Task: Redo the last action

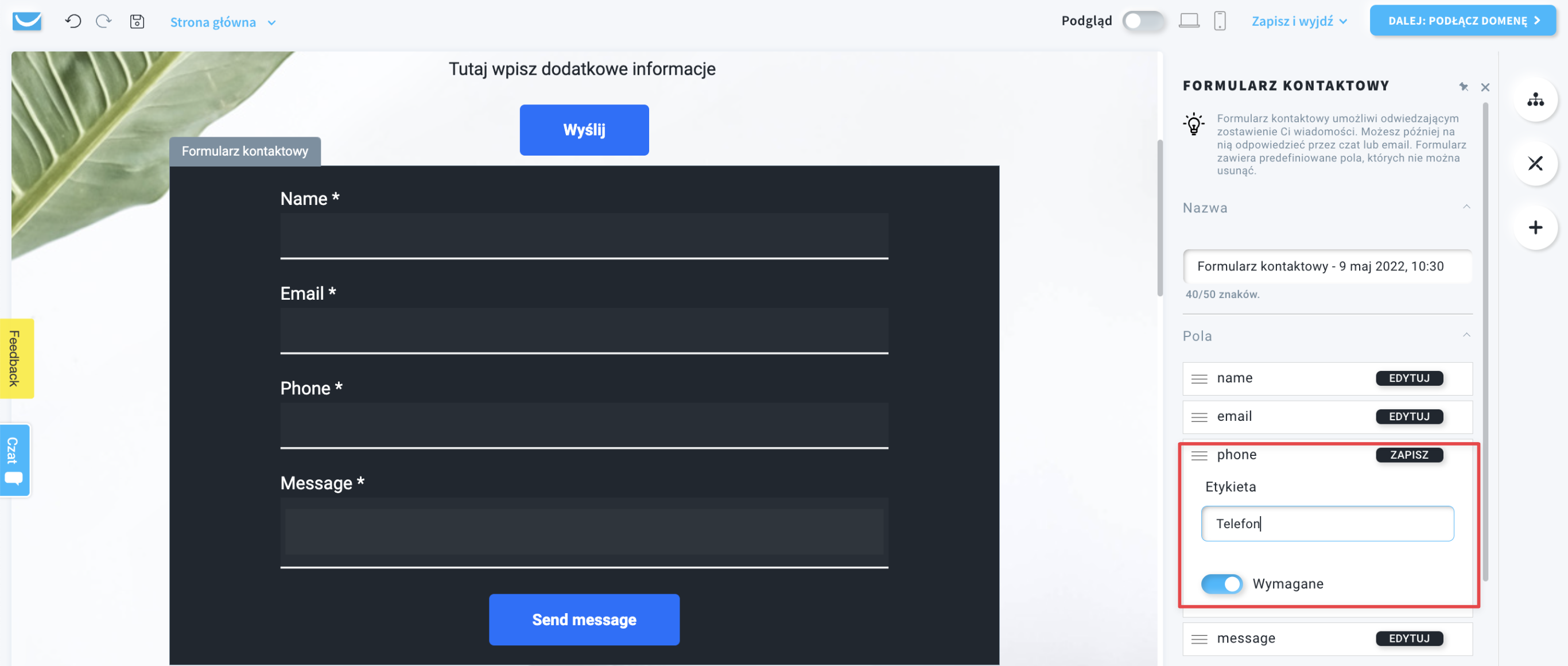Action: click(103, 21)
